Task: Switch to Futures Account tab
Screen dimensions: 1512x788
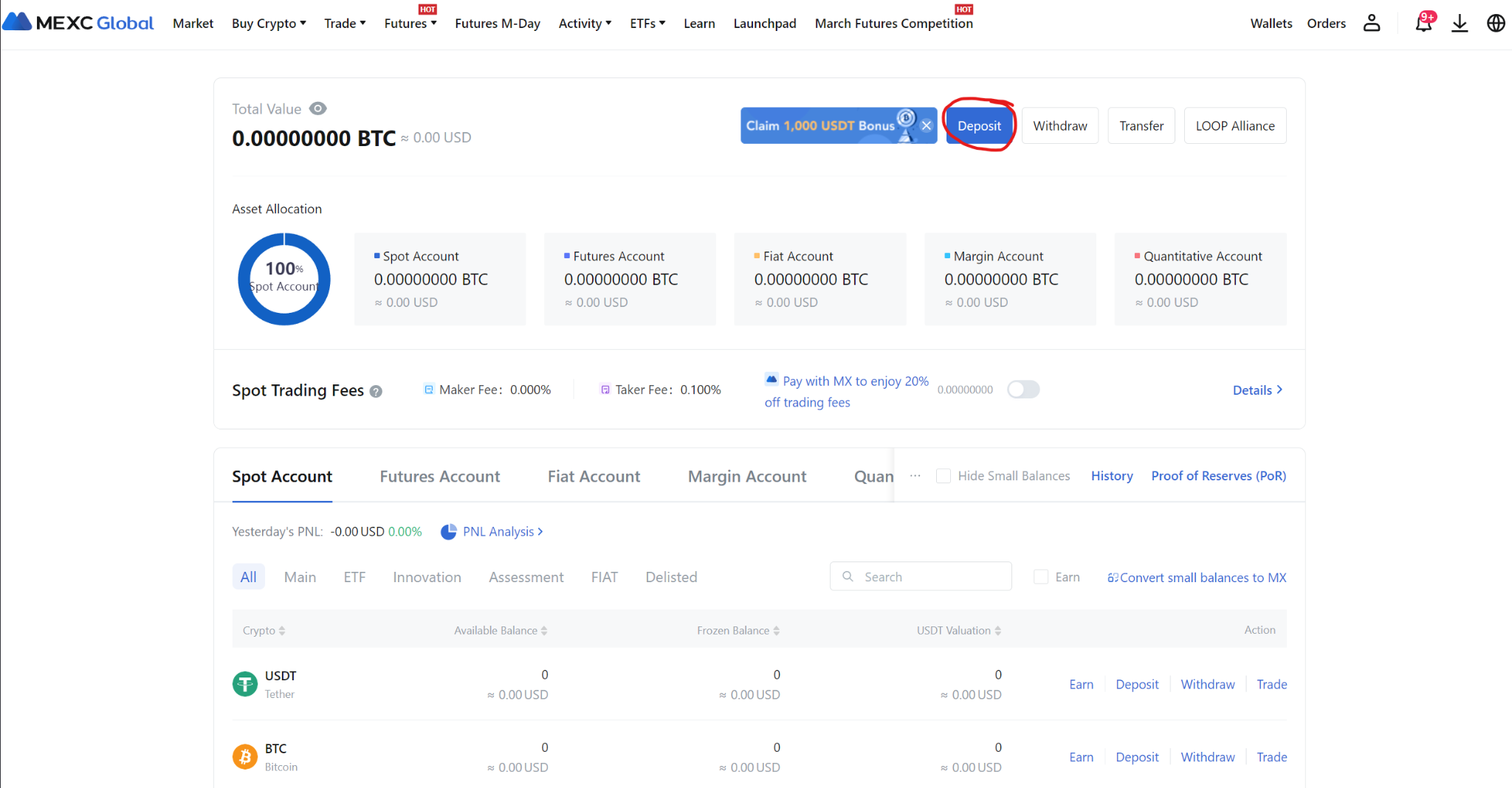Action: click(440, 477)
